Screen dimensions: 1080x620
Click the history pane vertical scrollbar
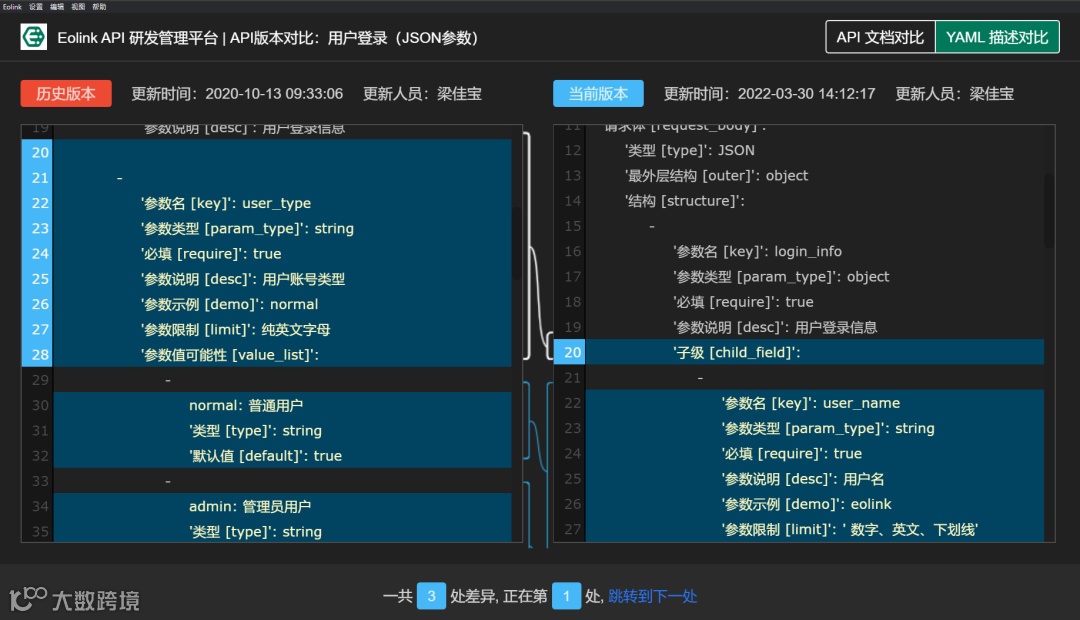[x=517, y=242]
